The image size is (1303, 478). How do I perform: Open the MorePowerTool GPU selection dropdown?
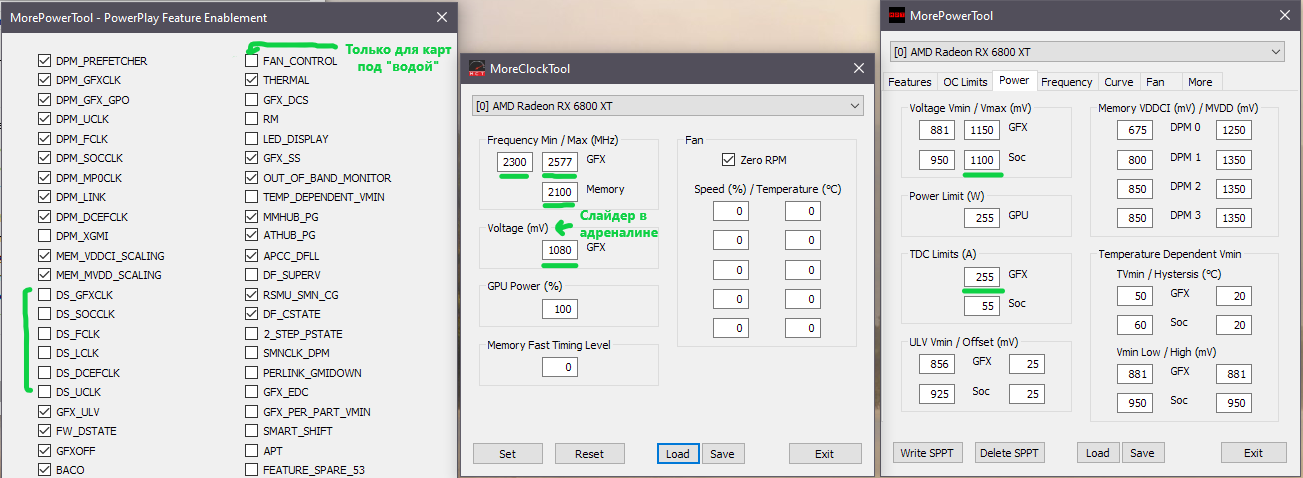point(1087,52)
